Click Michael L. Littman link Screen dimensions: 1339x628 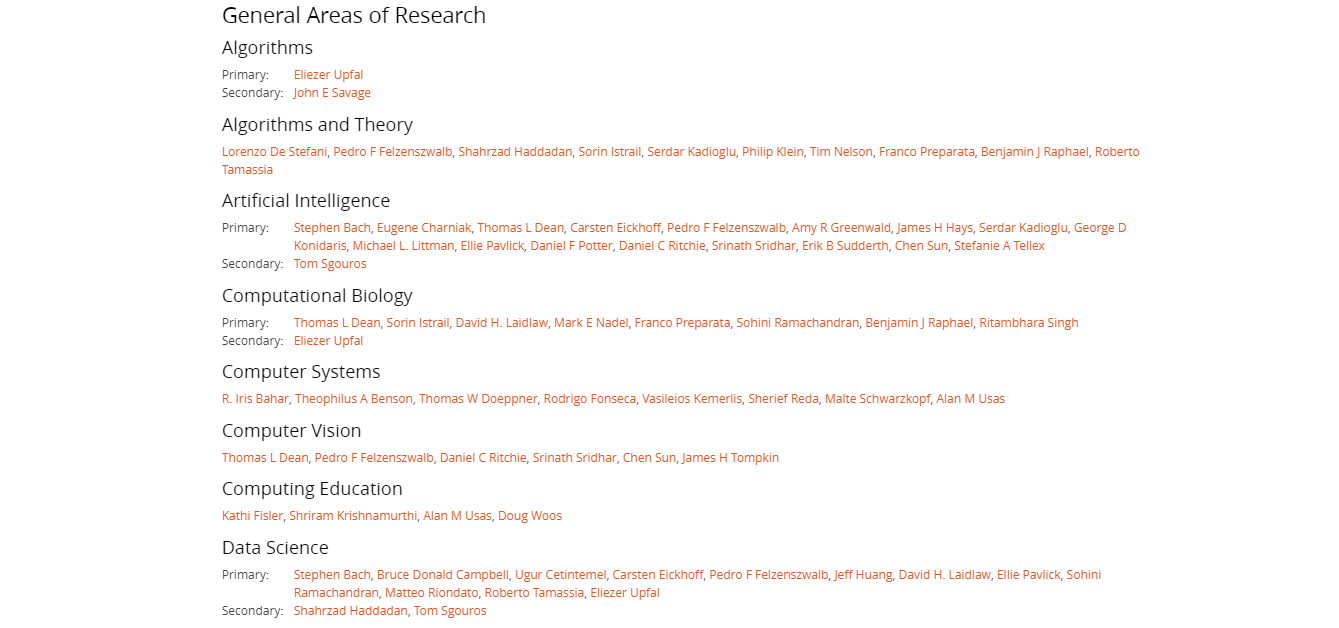pyautogui.click(x=403, y=246)
